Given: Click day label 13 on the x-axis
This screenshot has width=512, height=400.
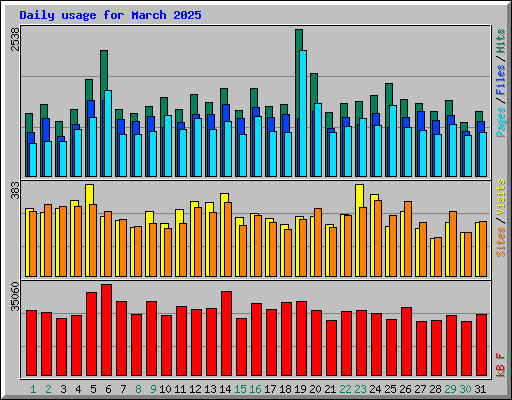Looking at the screenshot, I should coord(210,389).
